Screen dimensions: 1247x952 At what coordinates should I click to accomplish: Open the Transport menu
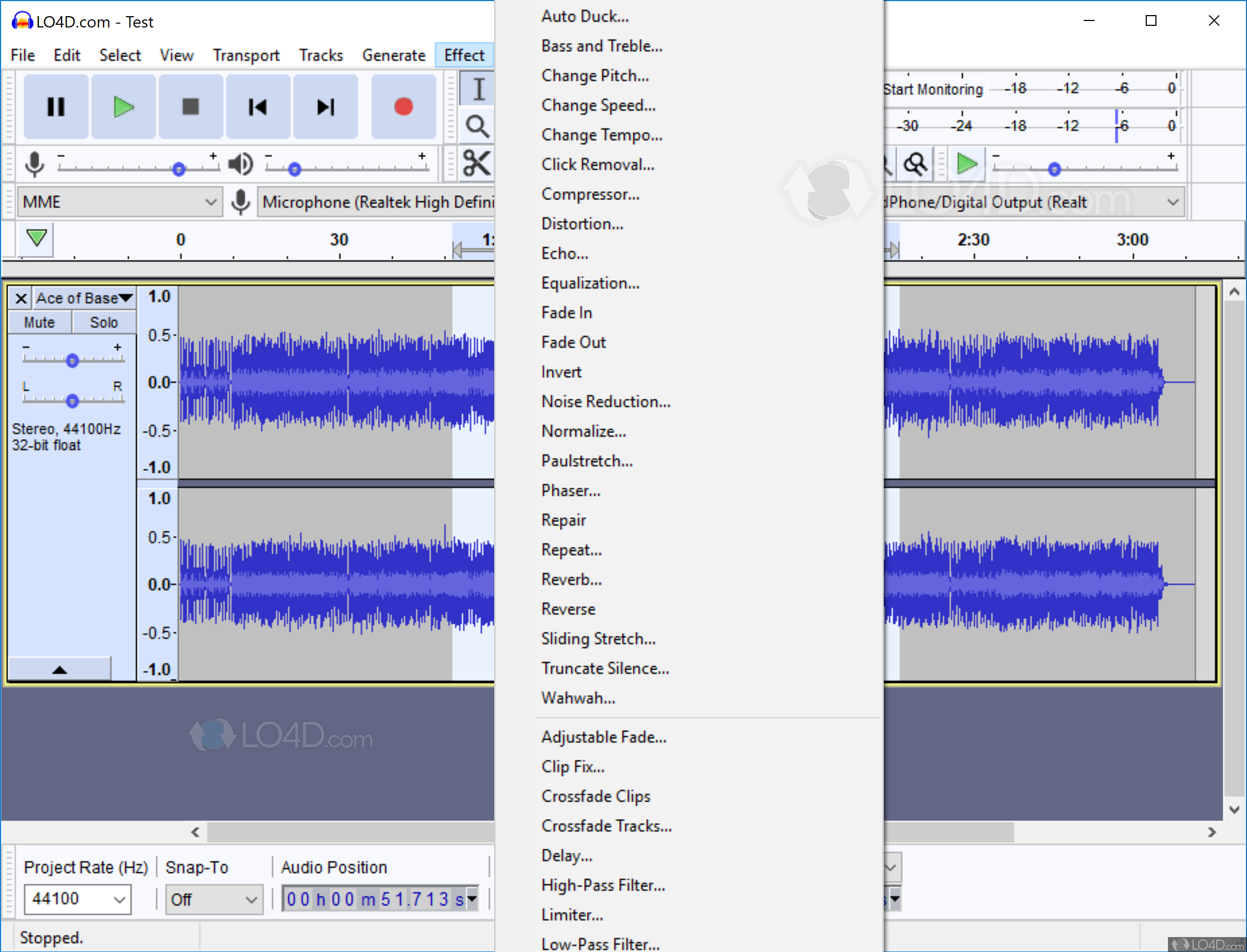(246, 55)
